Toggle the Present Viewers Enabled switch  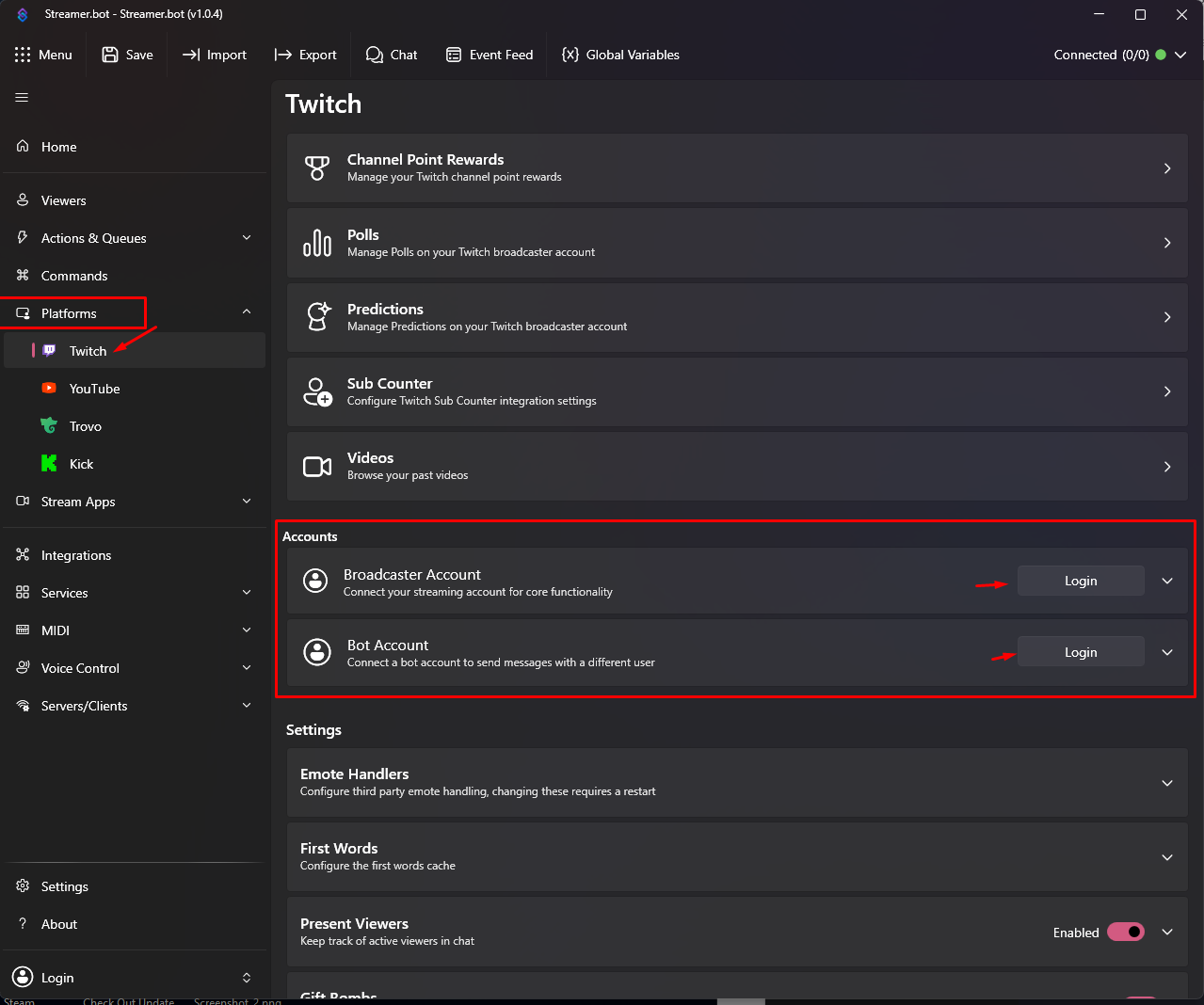(x=1125, y=932)
